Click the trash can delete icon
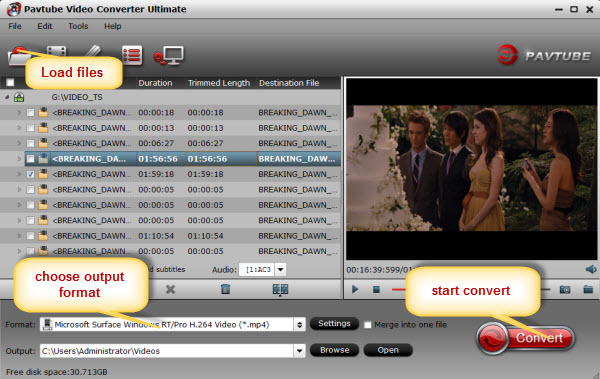The height and width of the screenshot is (379, 600). tap(225, 289)
